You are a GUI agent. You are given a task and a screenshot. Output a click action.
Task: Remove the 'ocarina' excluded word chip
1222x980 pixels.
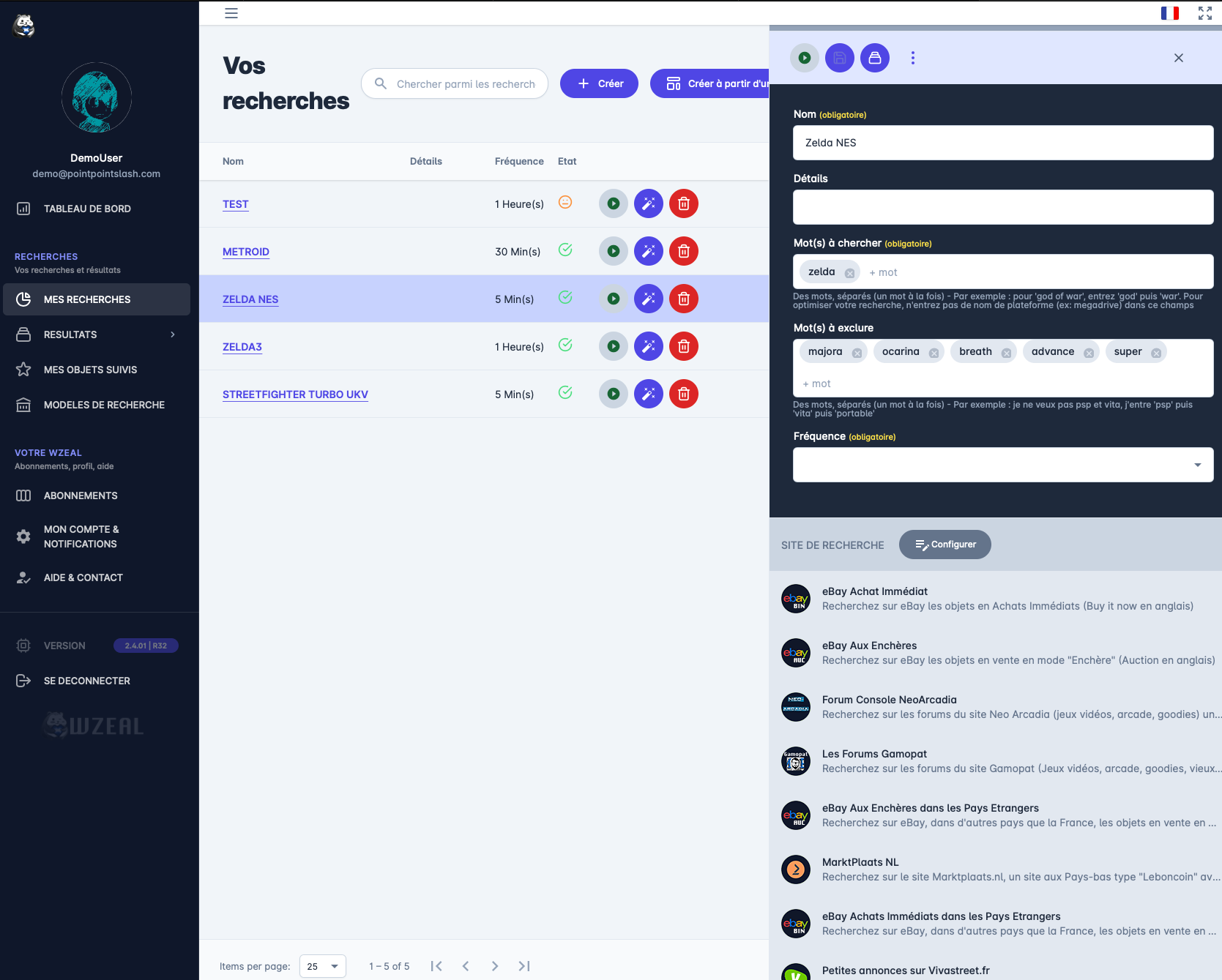(934, 353)
